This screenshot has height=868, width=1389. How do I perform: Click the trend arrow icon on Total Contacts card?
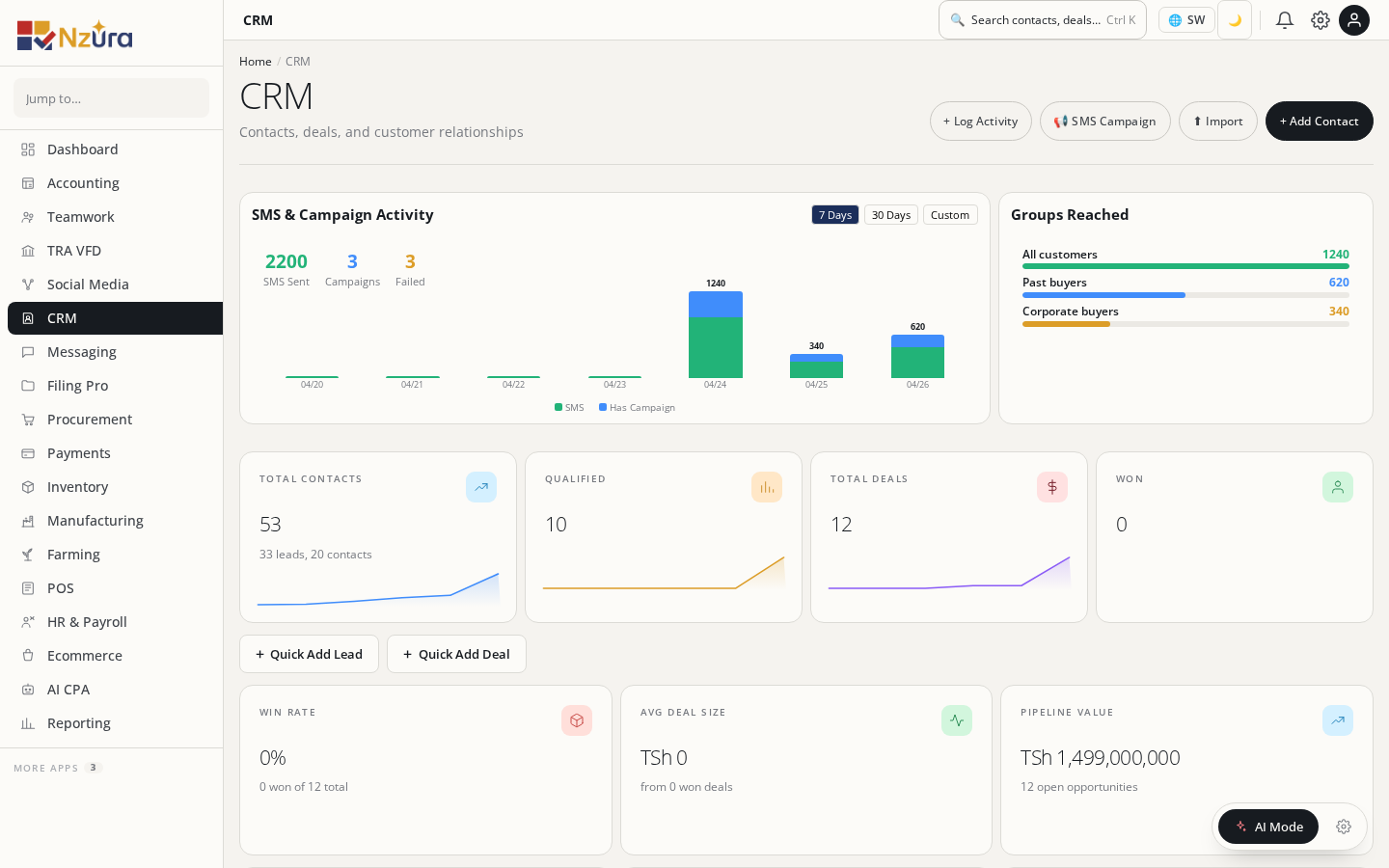pos(481,487)
